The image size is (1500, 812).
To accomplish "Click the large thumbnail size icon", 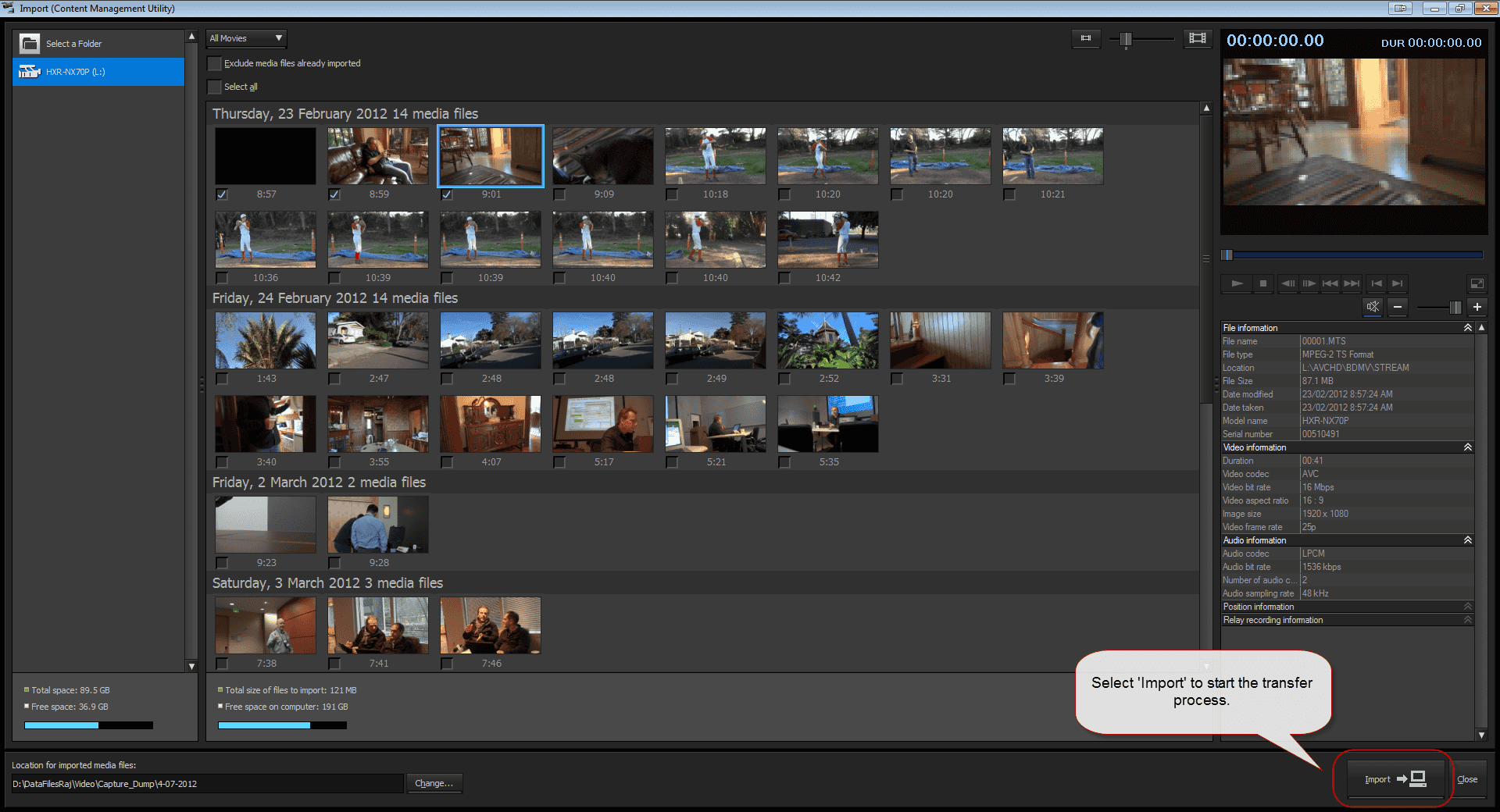I will pyautogui.click(x=1197, y=38).
